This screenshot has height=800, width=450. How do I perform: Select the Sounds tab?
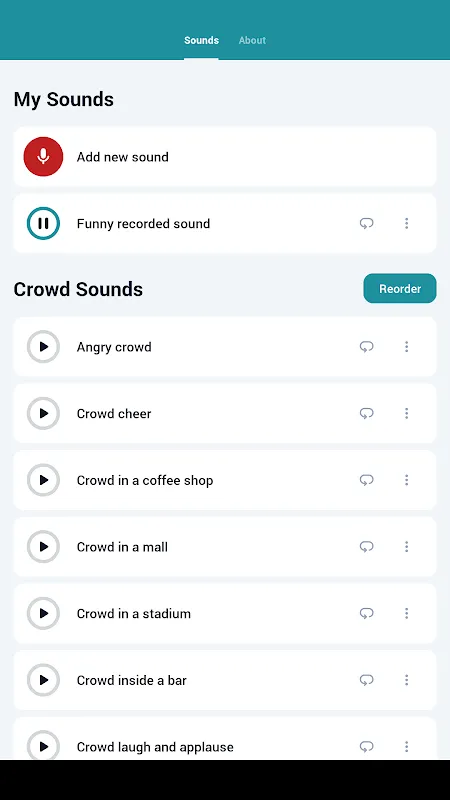(202, 40)
